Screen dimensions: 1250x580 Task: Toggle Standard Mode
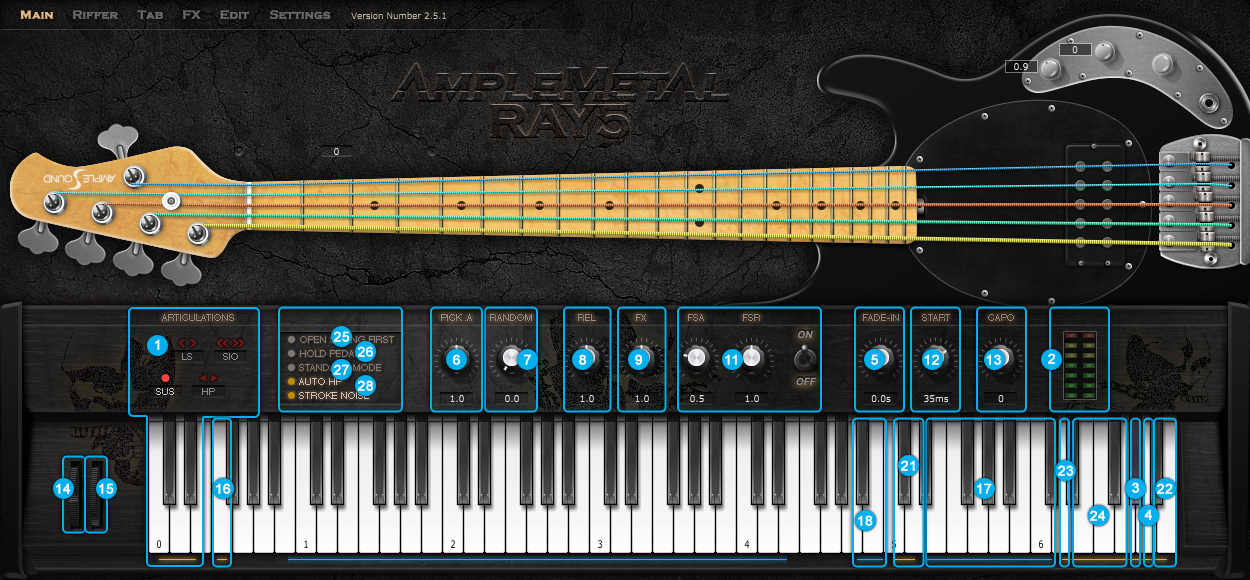tap(332, 368)
